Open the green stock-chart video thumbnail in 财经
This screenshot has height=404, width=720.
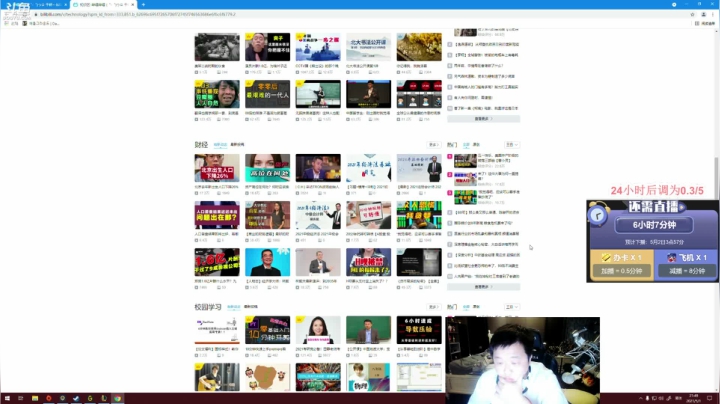[x=419, y=215]
